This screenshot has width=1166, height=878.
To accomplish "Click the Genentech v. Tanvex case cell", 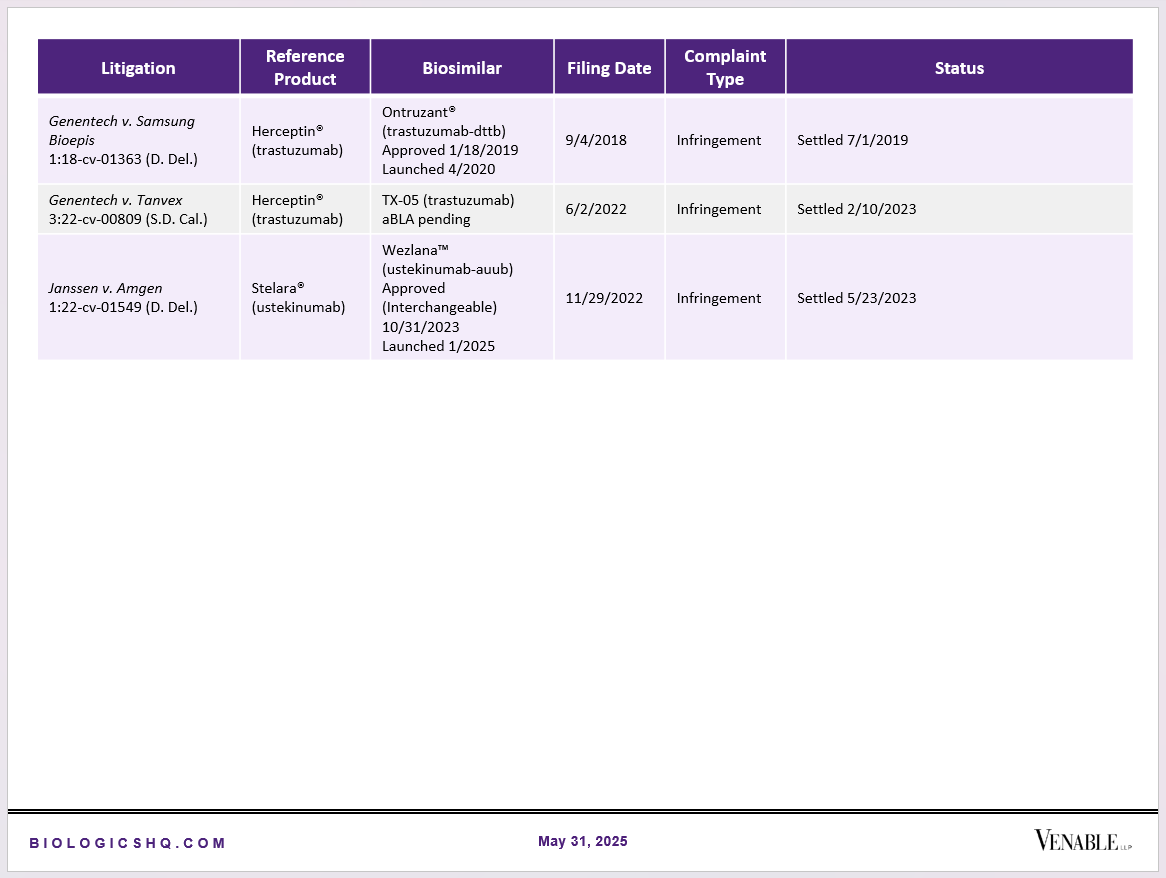I will (x=138, y=210).
